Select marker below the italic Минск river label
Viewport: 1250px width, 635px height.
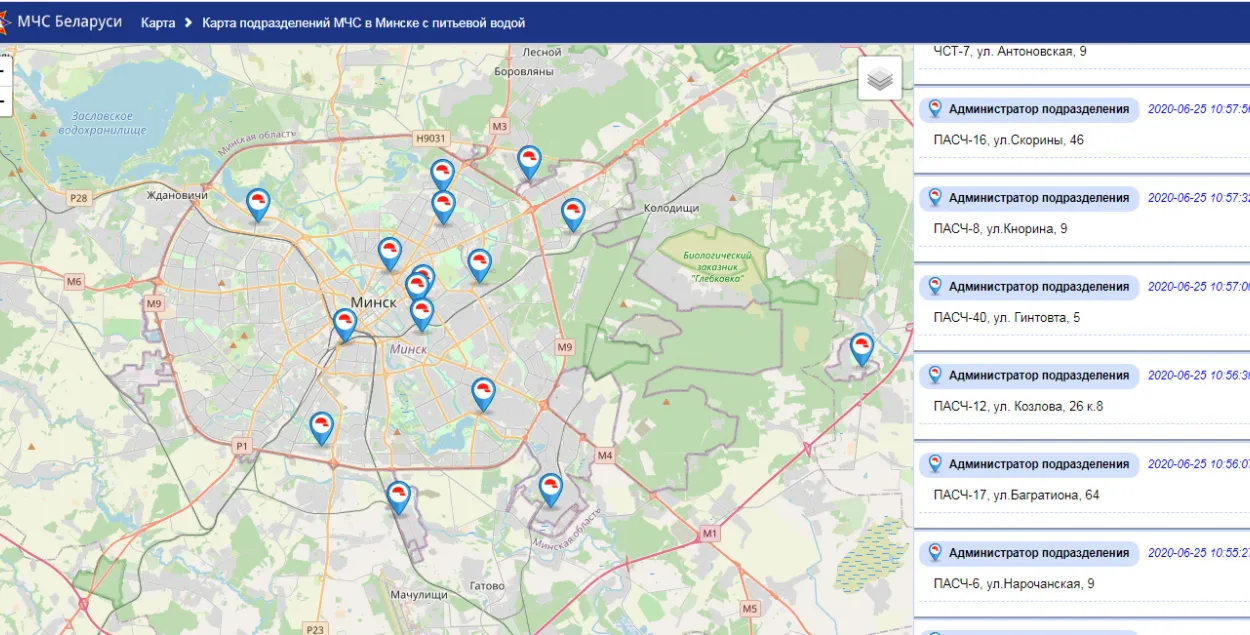(483, 395)
